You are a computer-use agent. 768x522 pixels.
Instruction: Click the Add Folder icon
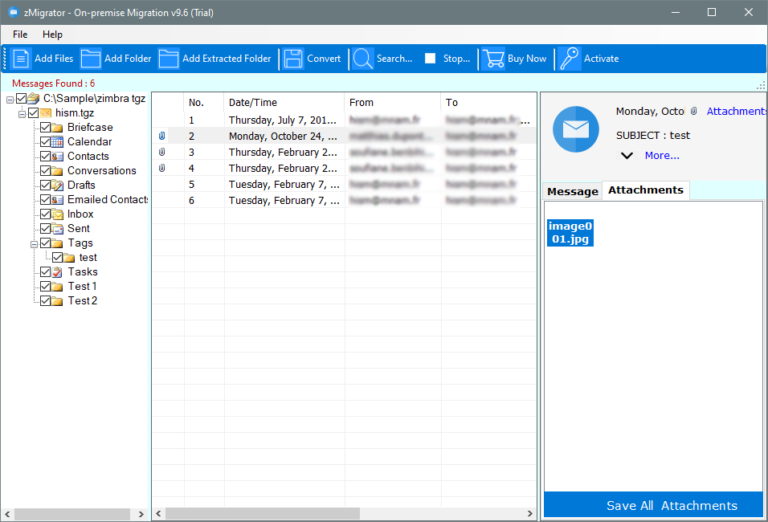click(x=91, y=58)
